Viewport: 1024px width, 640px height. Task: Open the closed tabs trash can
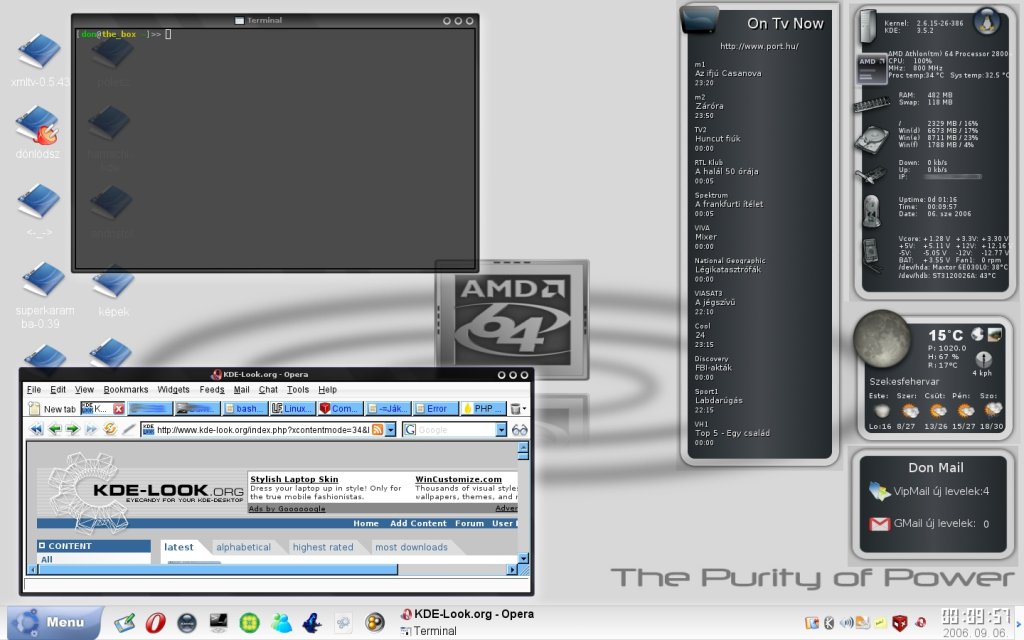515,409
